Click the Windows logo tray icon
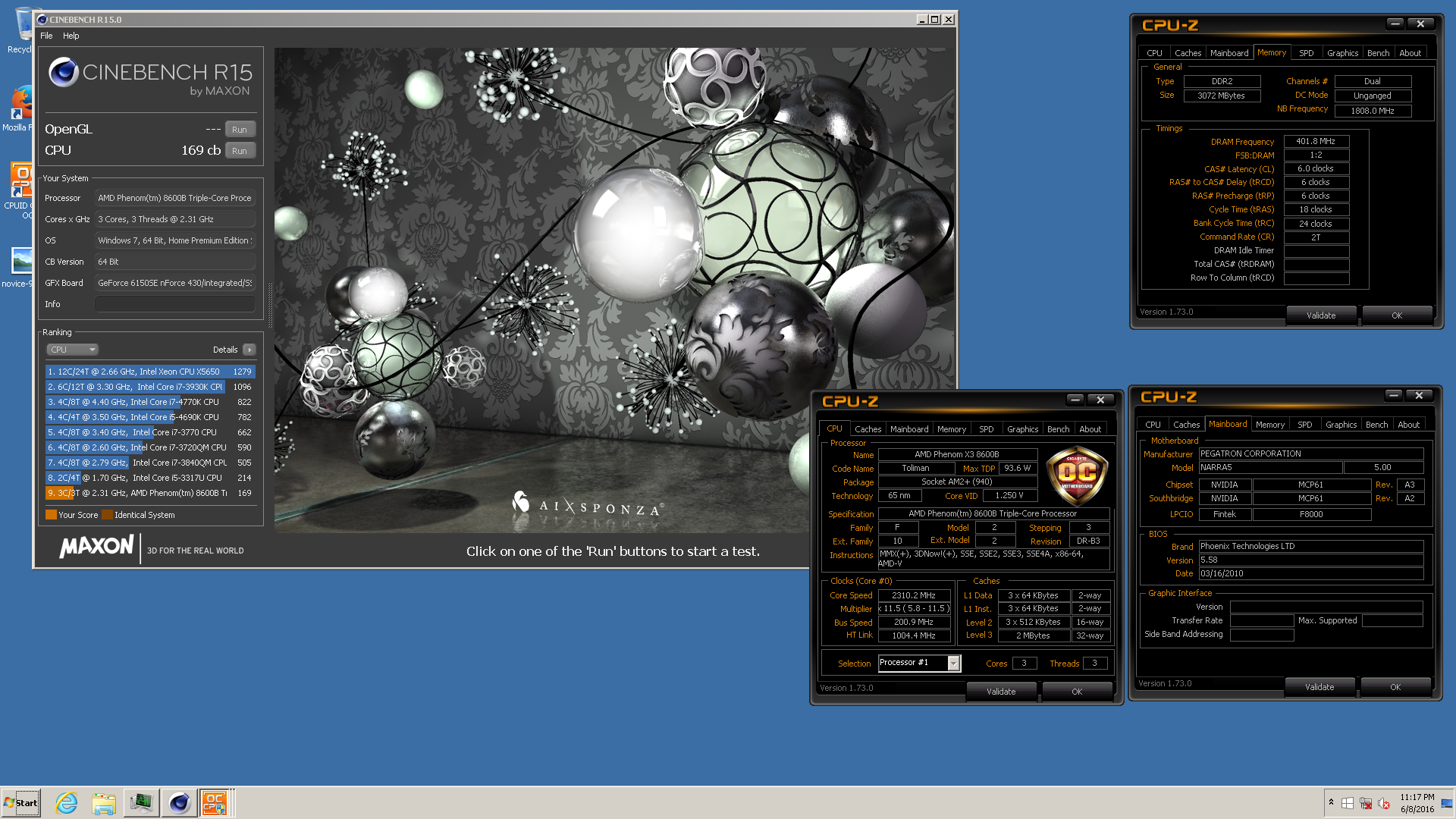The image size is (1456, 819). point(1348,803)
